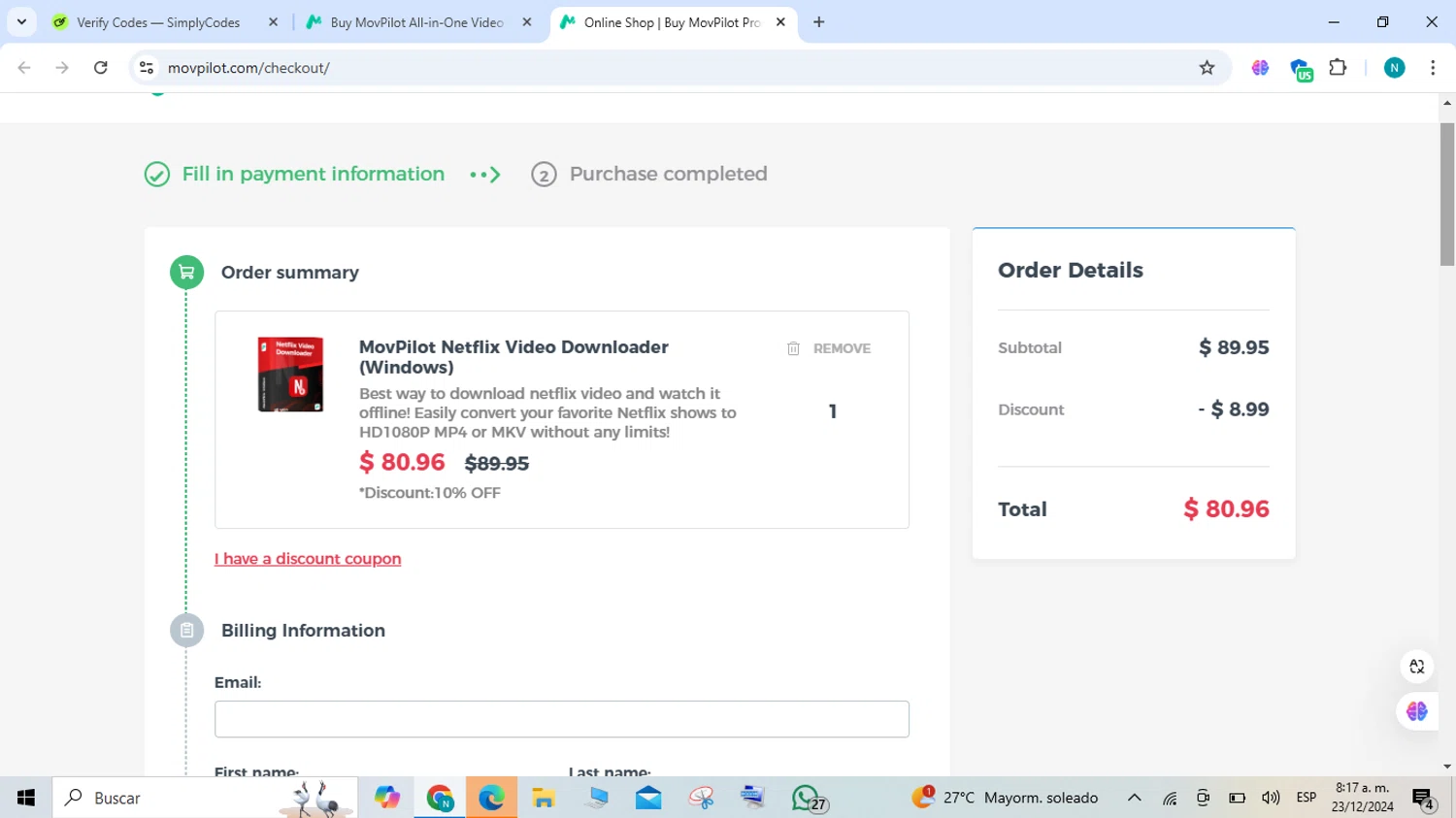Image resolution: width=1456 pixels, height=818 pixels.
Task: Open the Chrome three-dot menu
Action: [x=1433, y=68]
